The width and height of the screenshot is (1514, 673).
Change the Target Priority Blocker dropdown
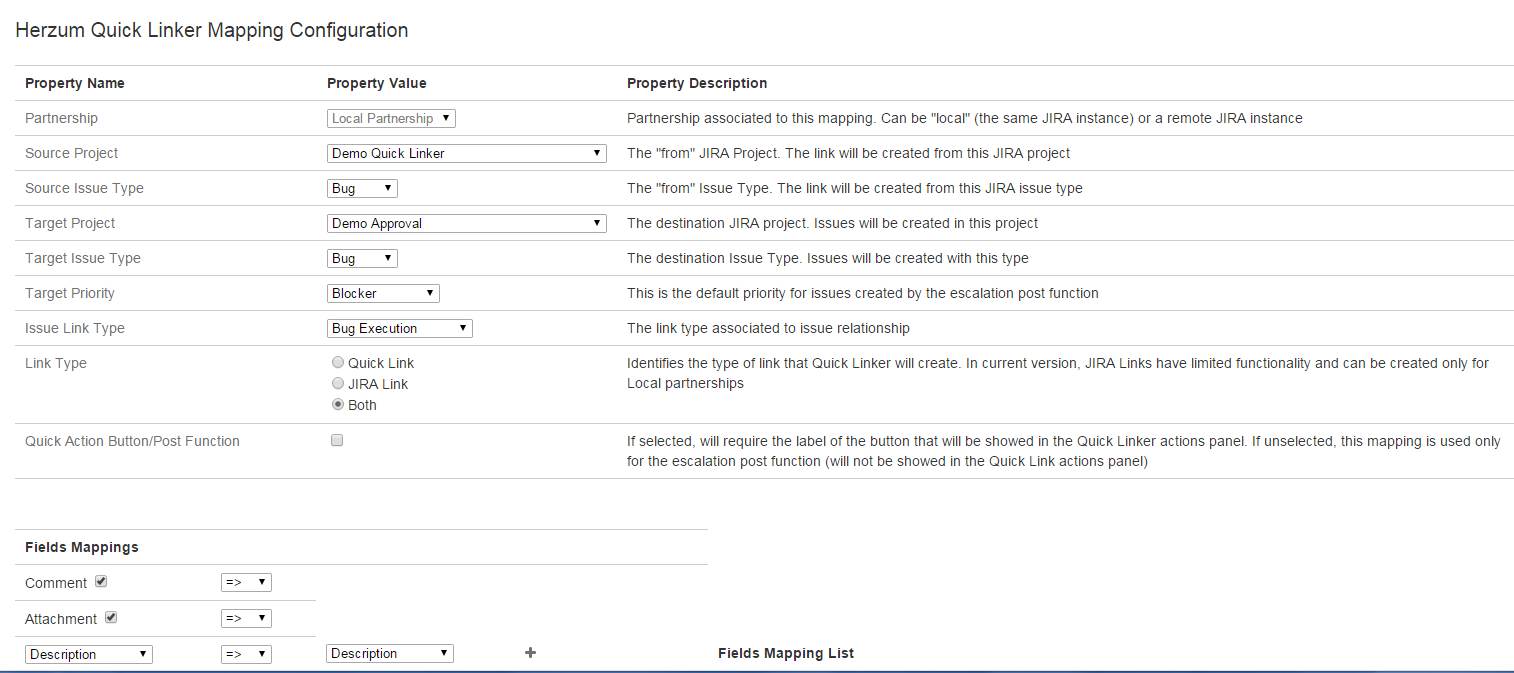coord(383,293)
